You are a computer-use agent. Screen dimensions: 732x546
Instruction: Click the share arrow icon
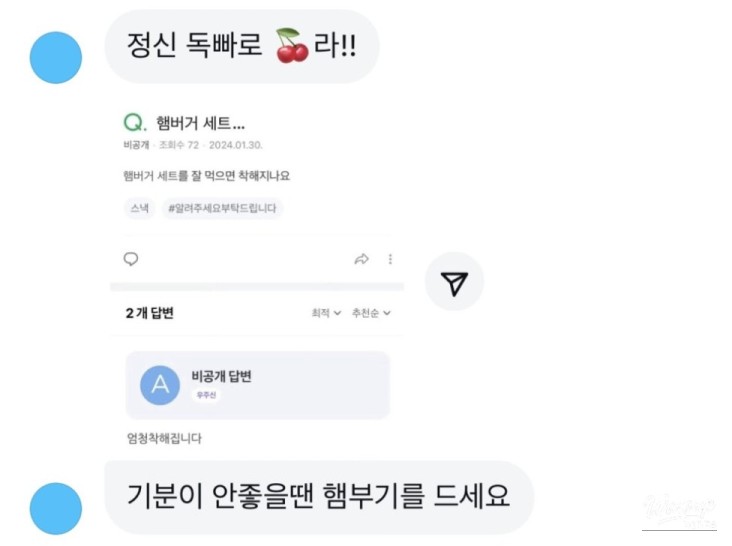pyautogui.click(x=361, y=259)
